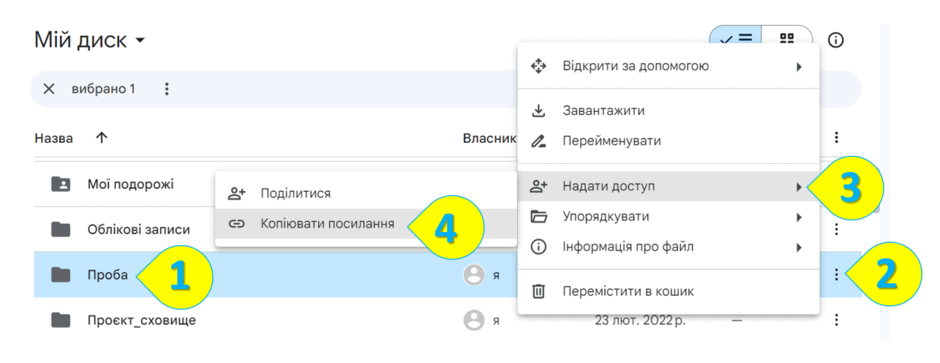940x363 pixels.
Task: Click the 'Проба' folder icon
Action: [61, 275]
